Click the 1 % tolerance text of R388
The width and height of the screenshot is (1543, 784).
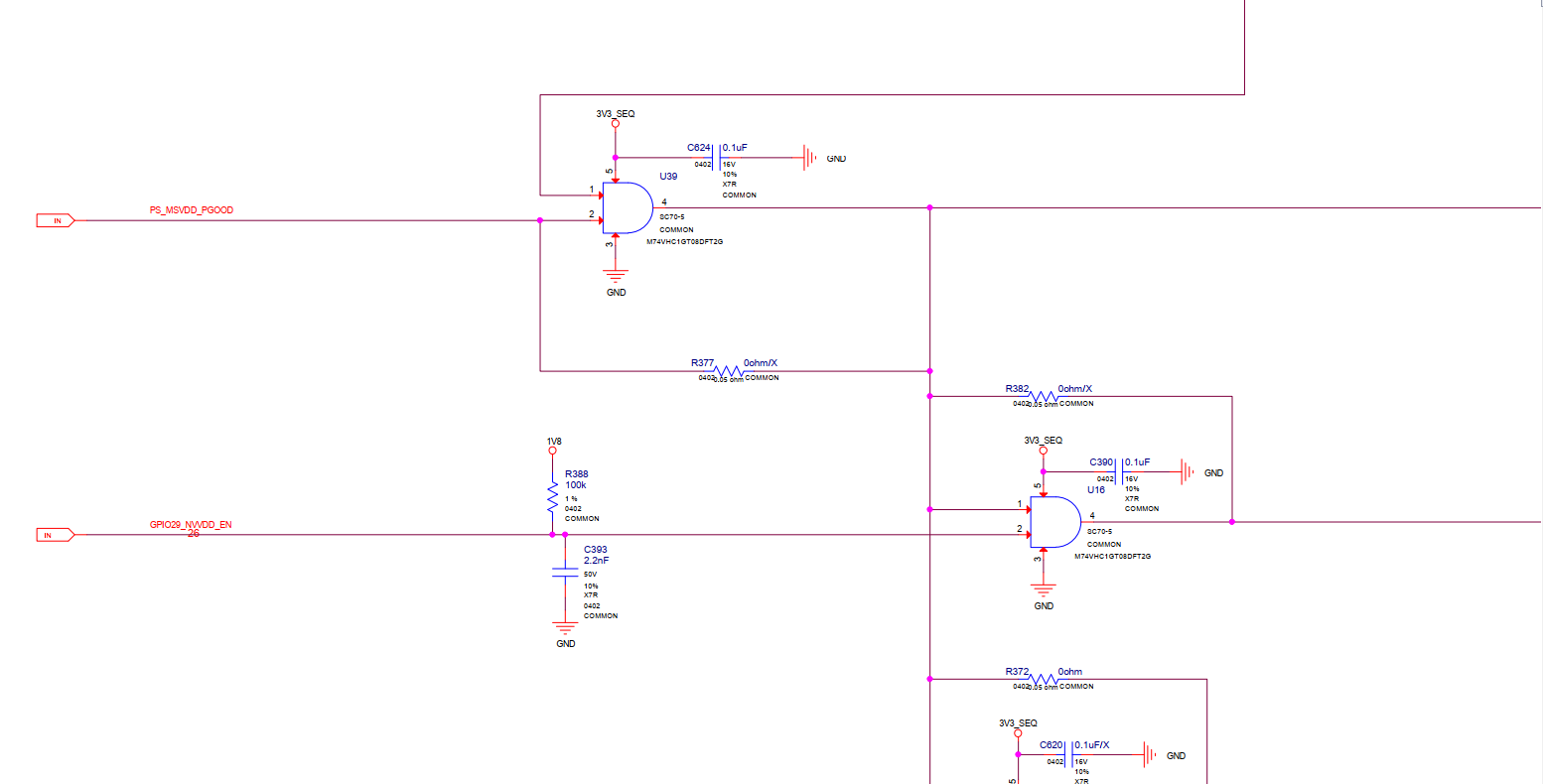click(x=571, y=499)
